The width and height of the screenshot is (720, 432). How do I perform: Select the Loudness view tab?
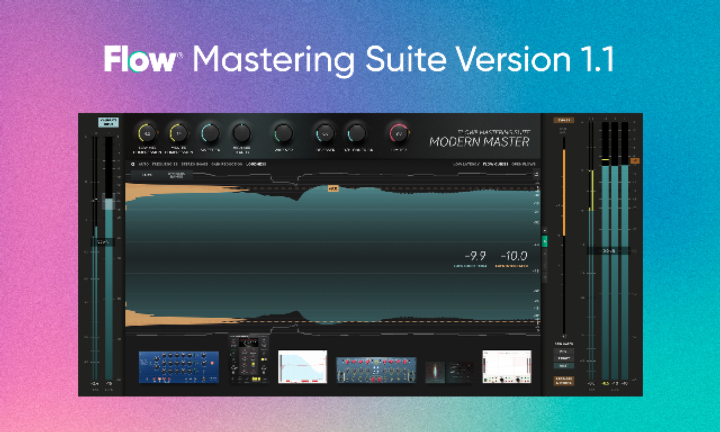pyautogui.click(x=256, y=164)
